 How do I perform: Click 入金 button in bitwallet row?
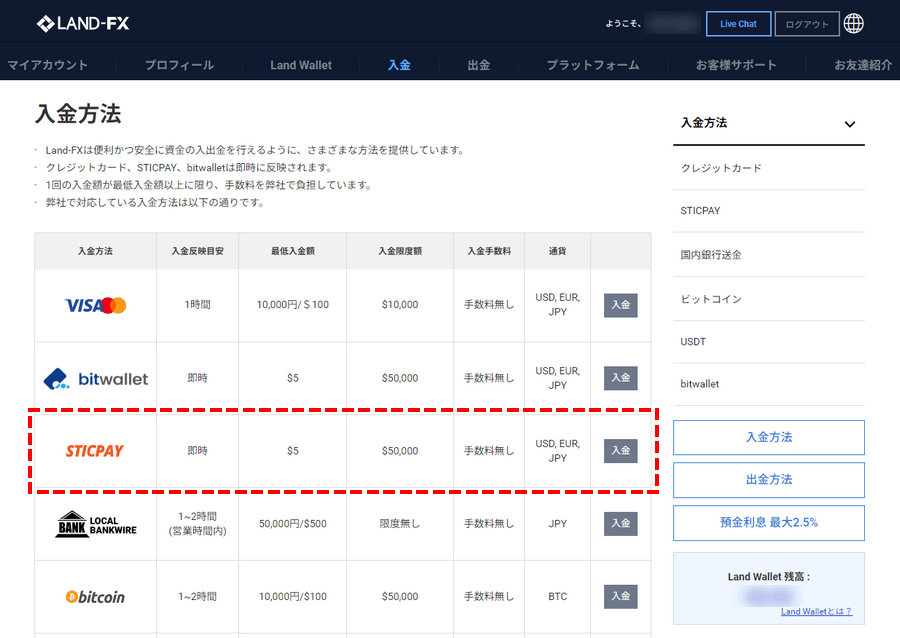coord(620,378)
